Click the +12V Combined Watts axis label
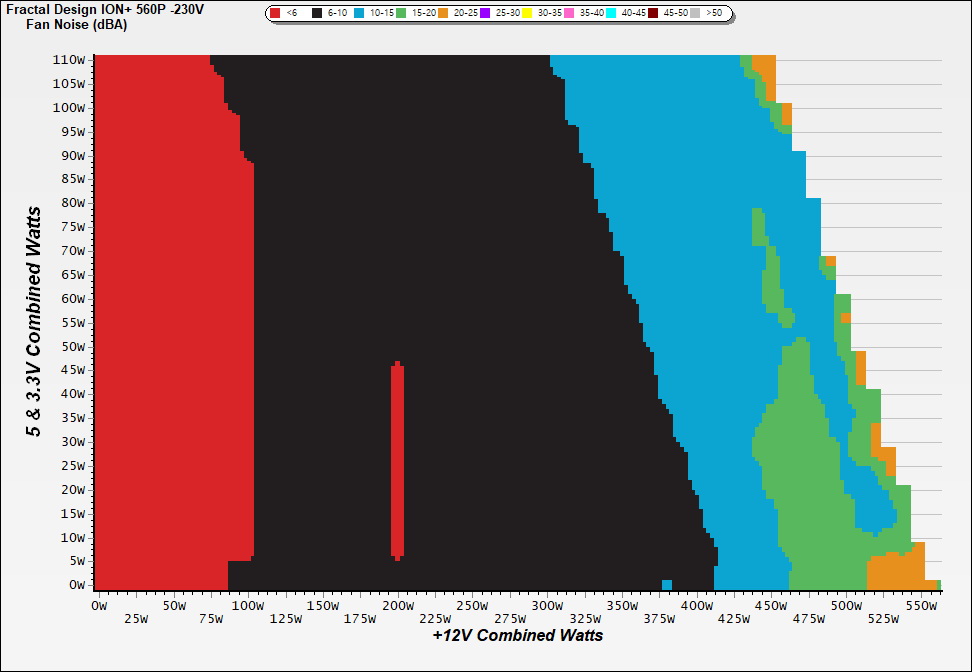Screen dimensions: 972x672 coord(518,635)
